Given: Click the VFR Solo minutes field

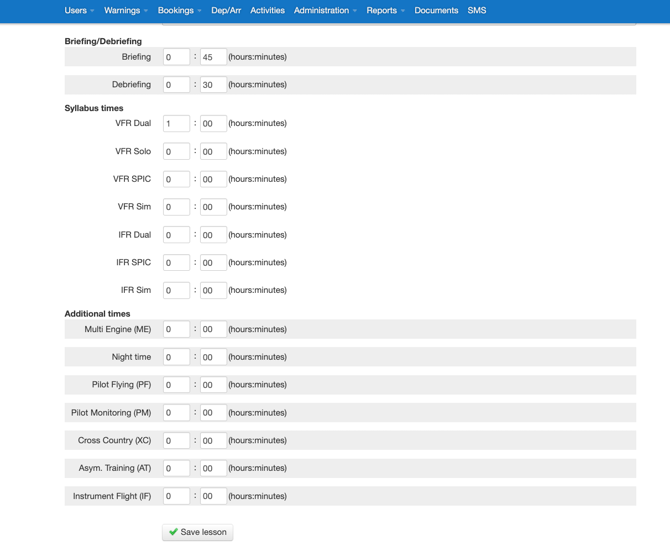Looking at the screenshot, I should pyautogui.click(x=213, y=152).
